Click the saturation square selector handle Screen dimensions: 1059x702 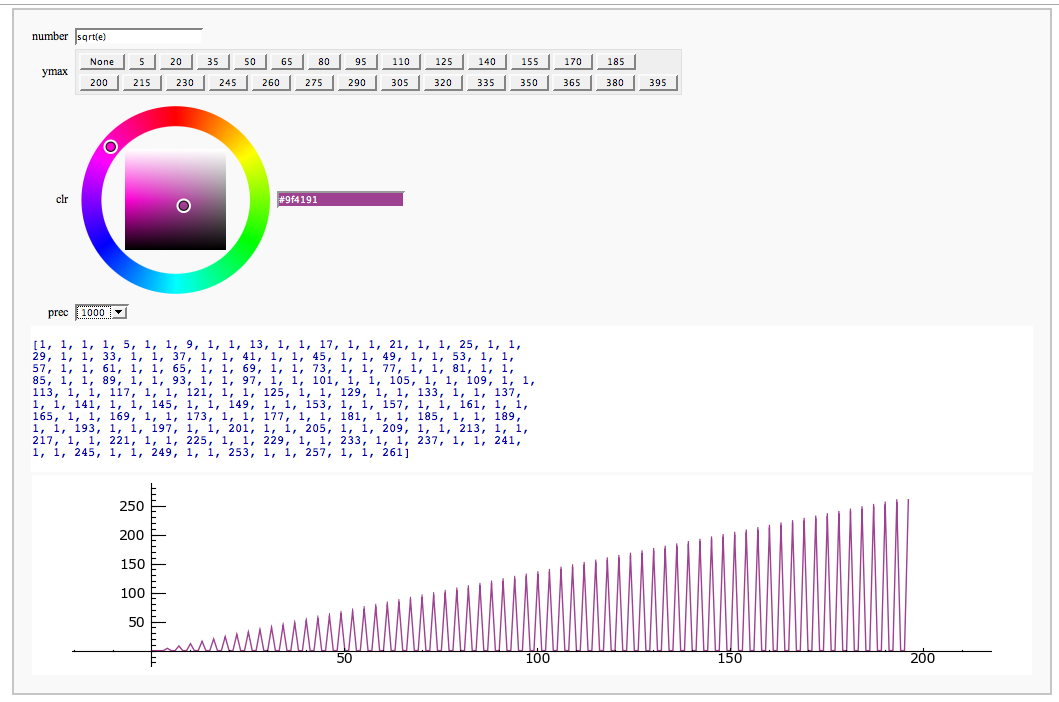point(184,206)
